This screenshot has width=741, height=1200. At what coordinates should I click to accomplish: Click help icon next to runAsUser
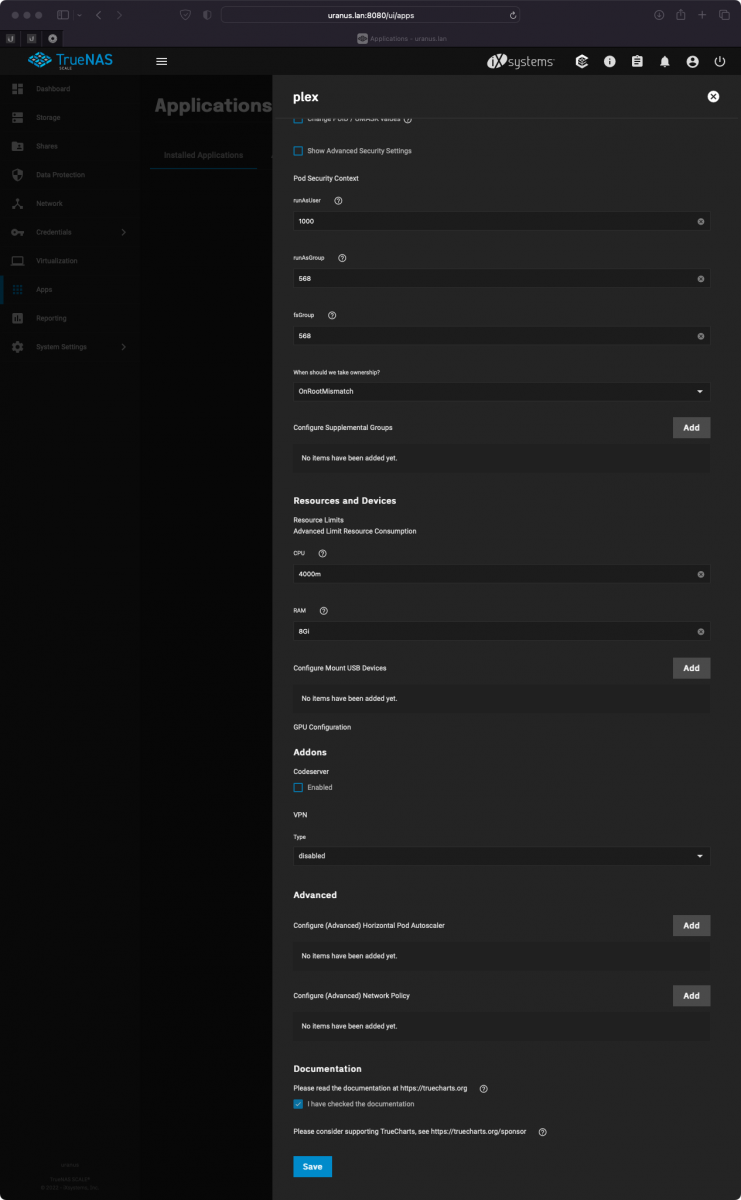point(338,200)
